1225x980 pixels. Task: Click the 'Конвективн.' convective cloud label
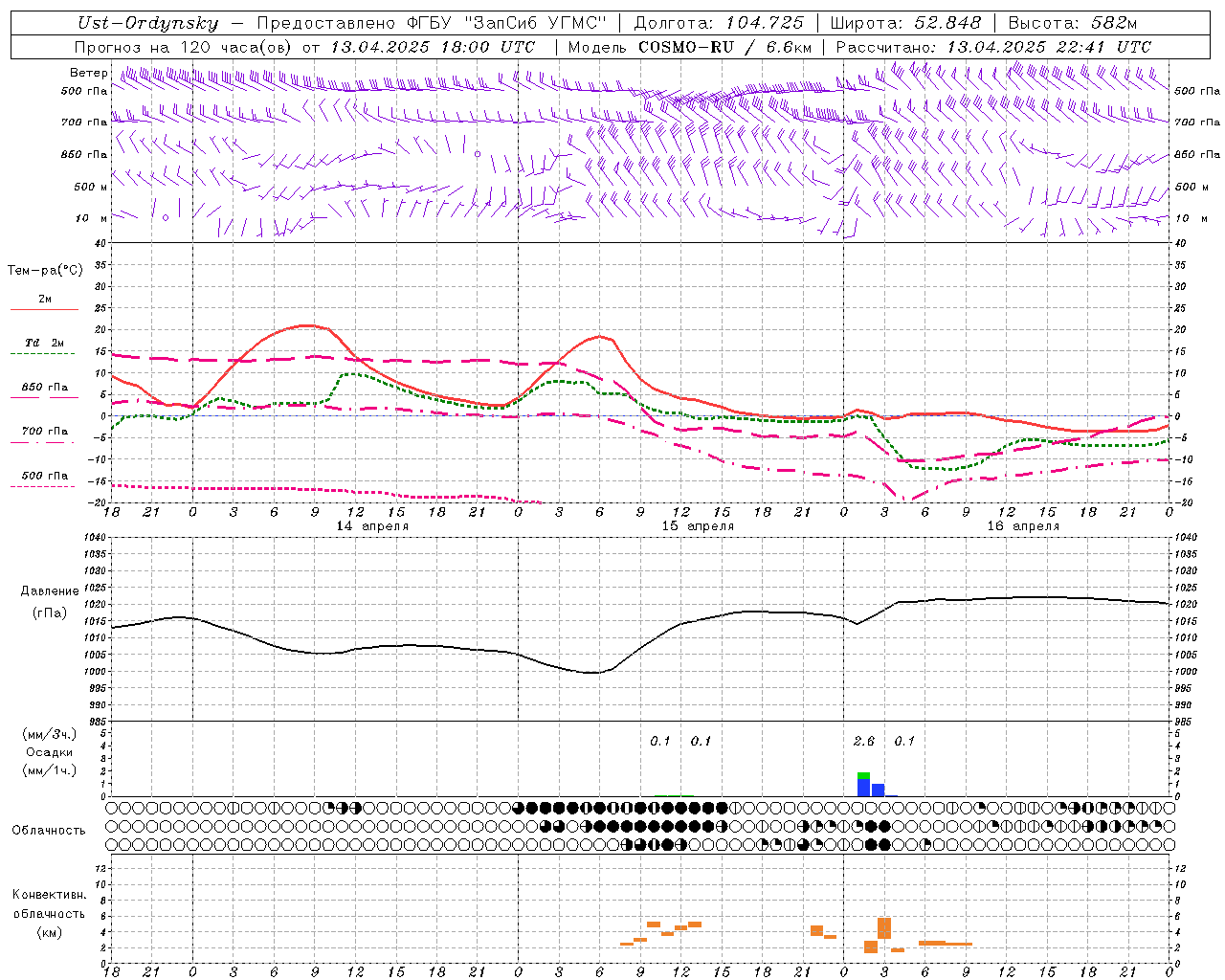coord(49,895)
